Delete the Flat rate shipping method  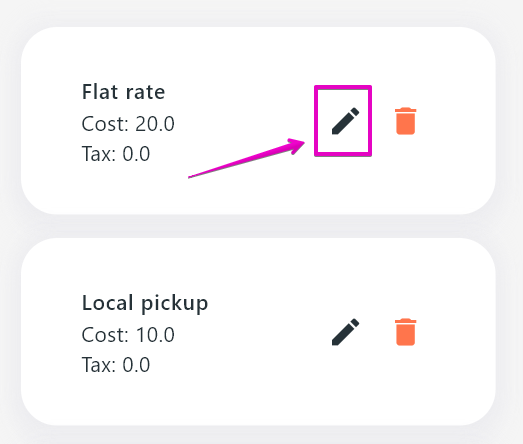[x=405, y=121]
